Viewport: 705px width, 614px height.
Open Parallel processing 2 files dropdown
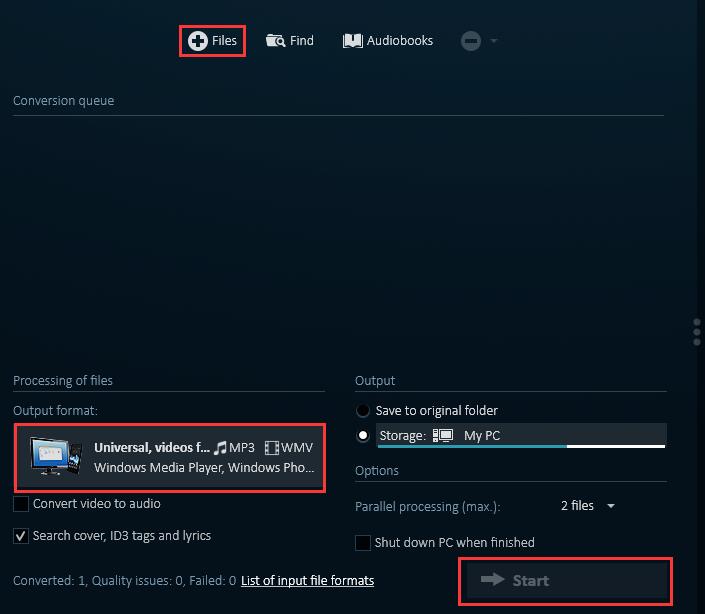coord(587,506)
